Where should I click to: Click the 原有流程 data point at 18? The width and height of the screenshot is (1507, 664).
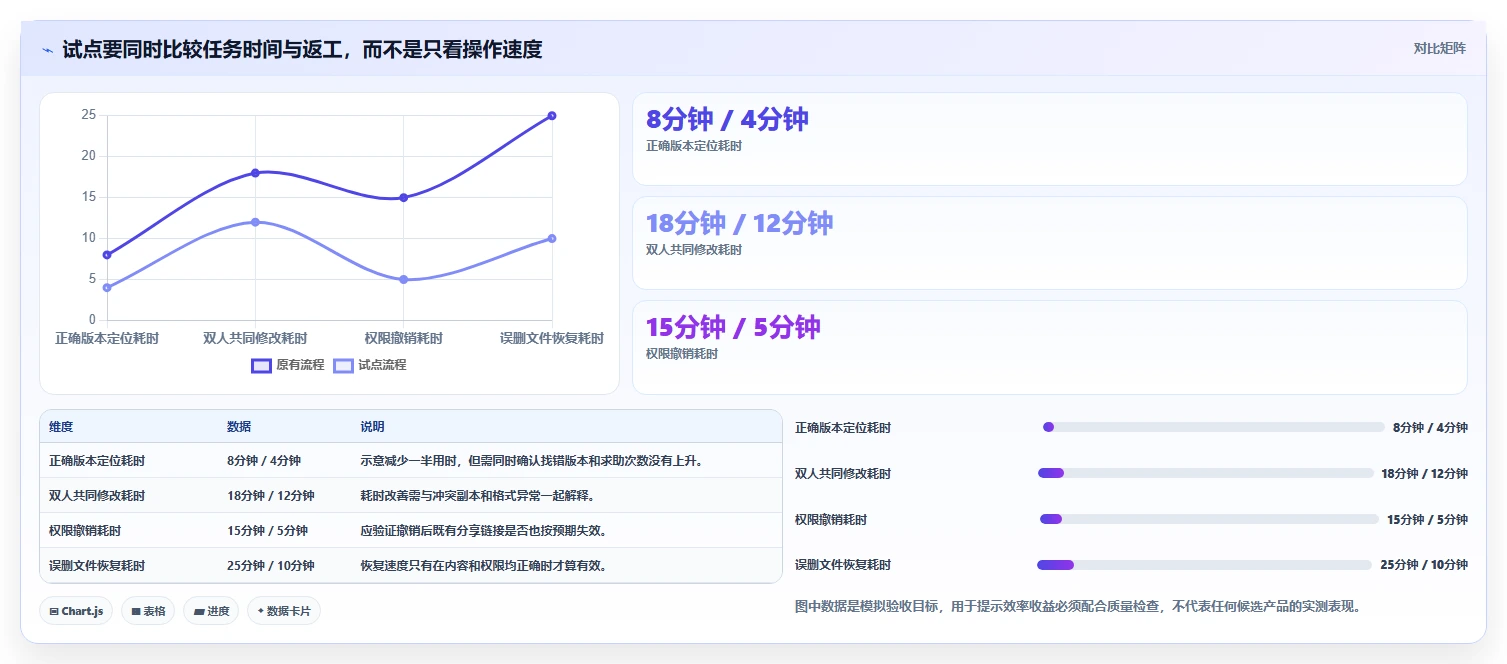[x=255, y=173]
